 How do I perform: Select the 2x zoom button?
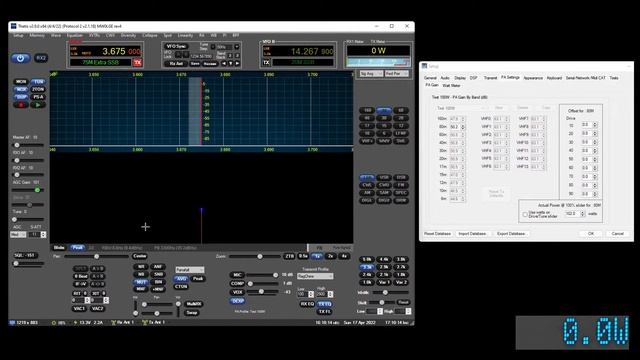click(331, 256)
